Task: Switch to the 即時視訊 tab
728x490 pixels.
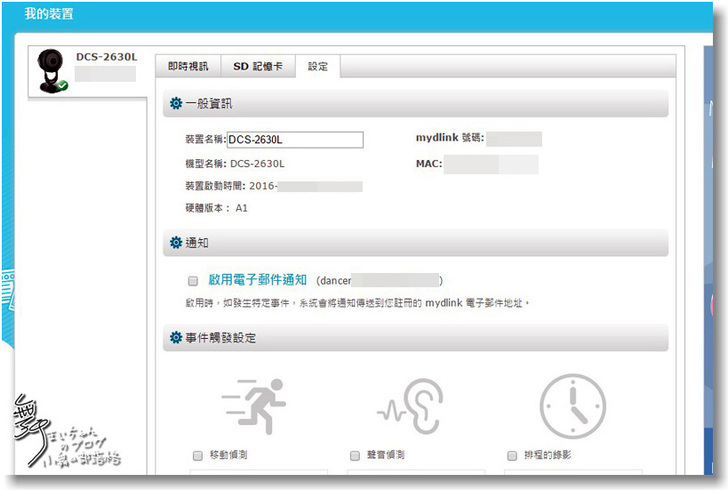Action: click(x=187, y=66)
